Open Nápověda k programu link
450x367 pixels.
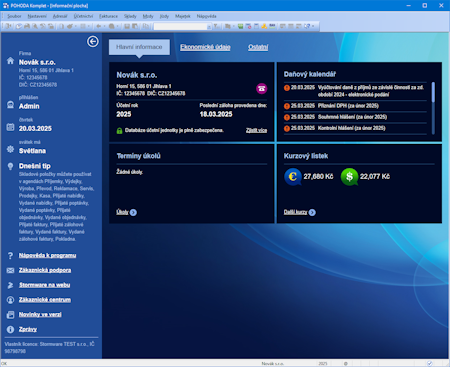pyautogui.click(x=47, y=255)
